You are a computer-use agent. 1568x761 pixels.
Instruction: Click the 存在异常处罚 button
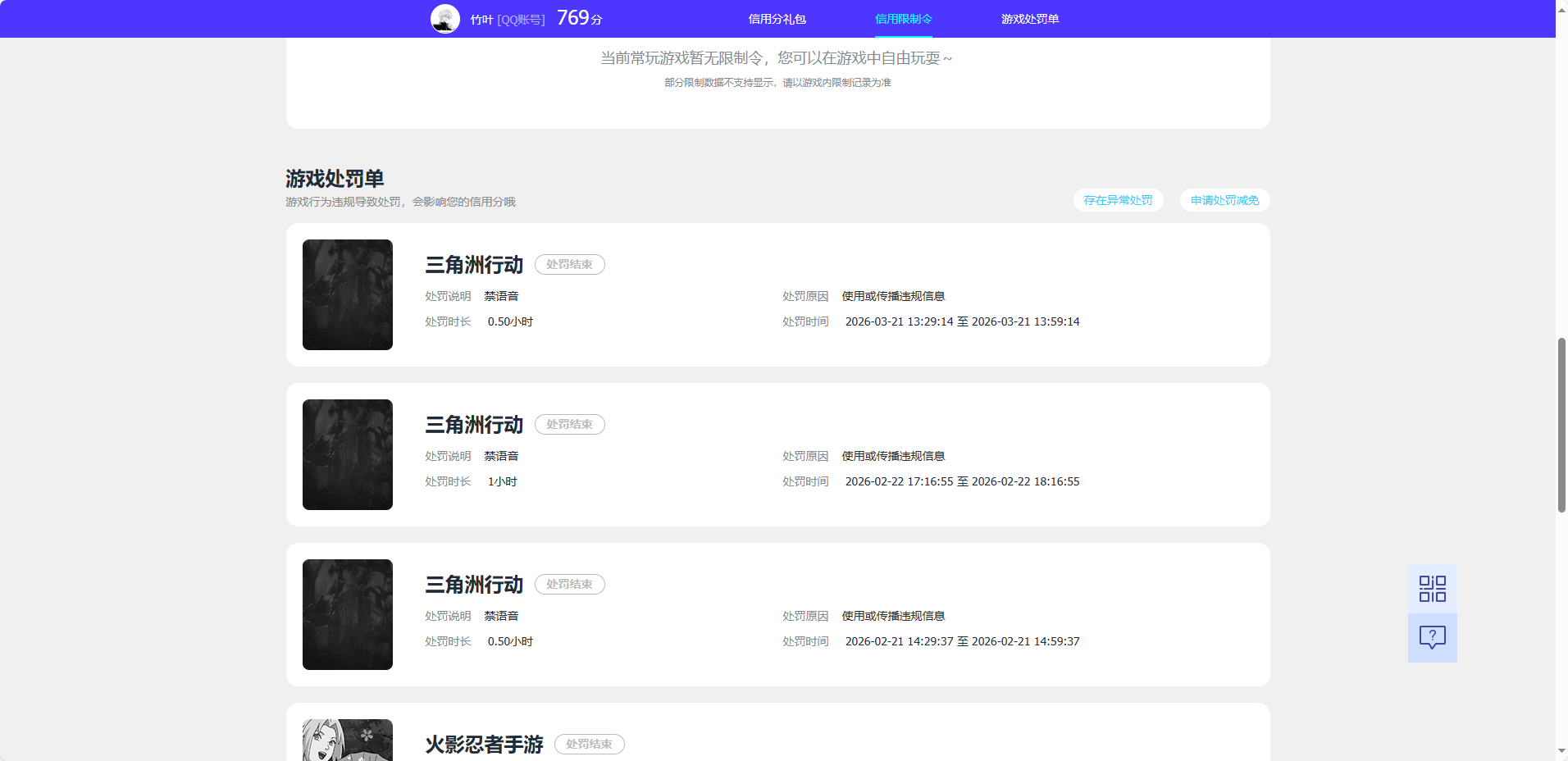click(1119, 200)
